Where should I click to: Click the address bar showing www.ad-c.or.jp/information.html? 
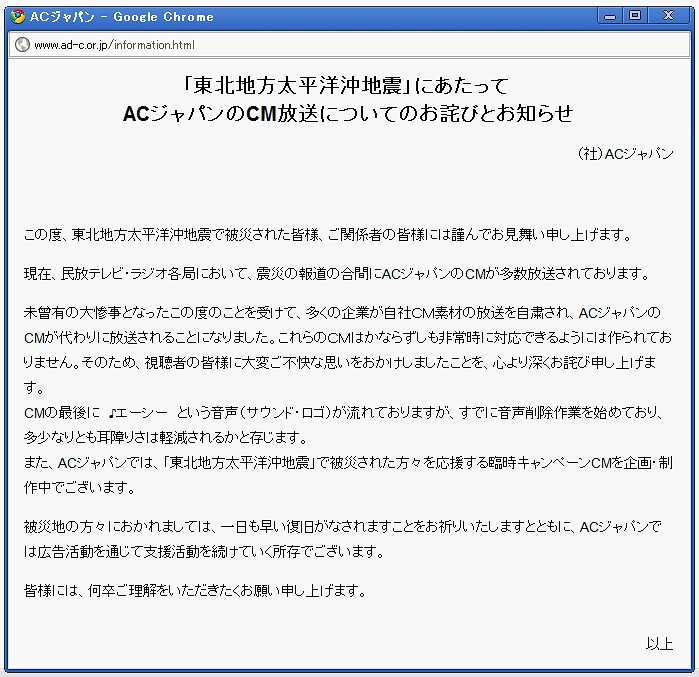coord(349,45)
